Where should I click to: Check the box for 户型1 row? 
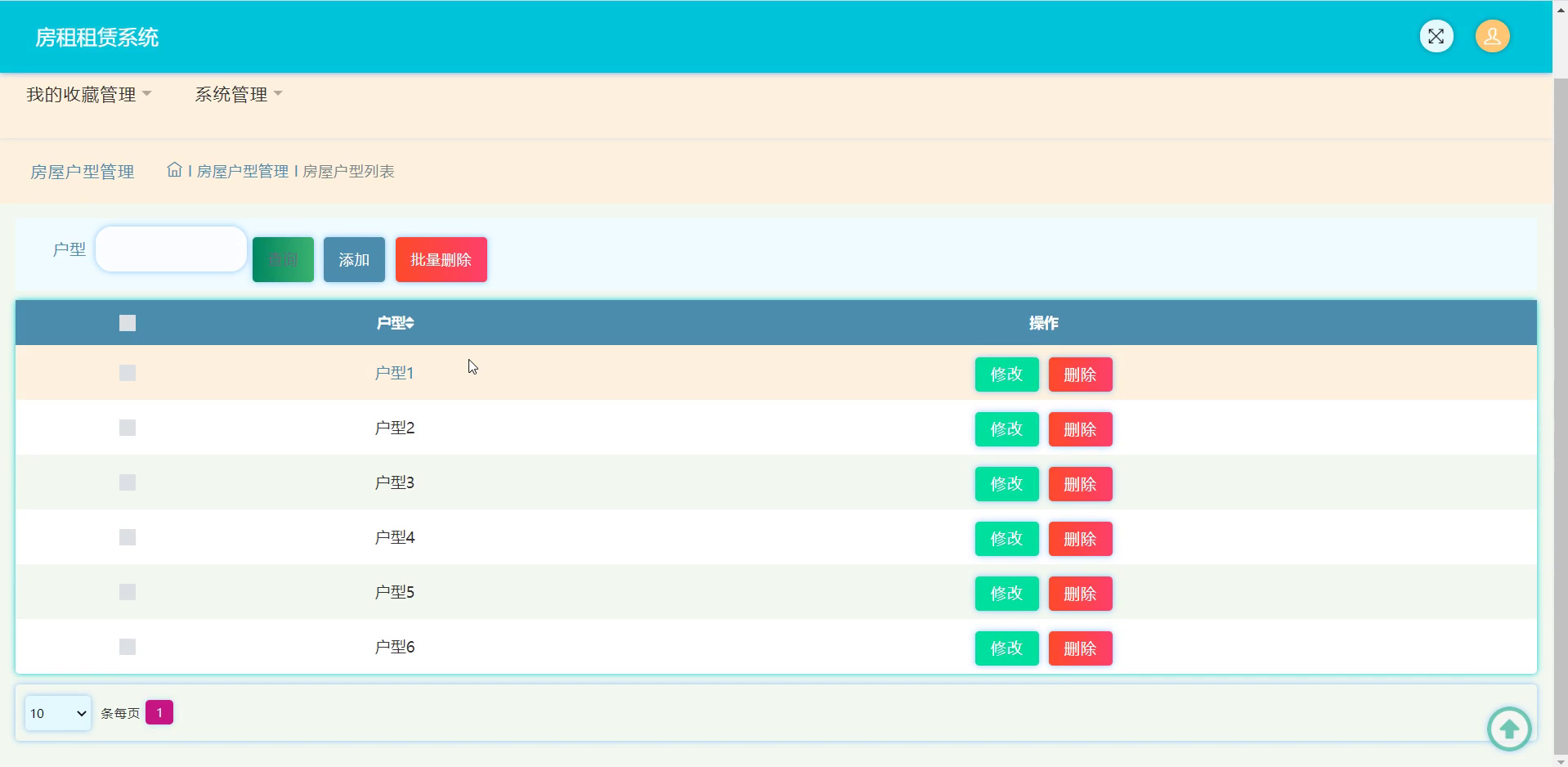tap(128, 373)
